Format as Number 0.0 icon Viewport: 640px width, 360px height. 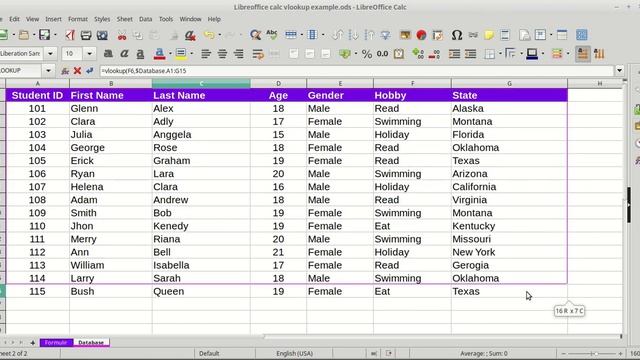(x=382, y=54)
